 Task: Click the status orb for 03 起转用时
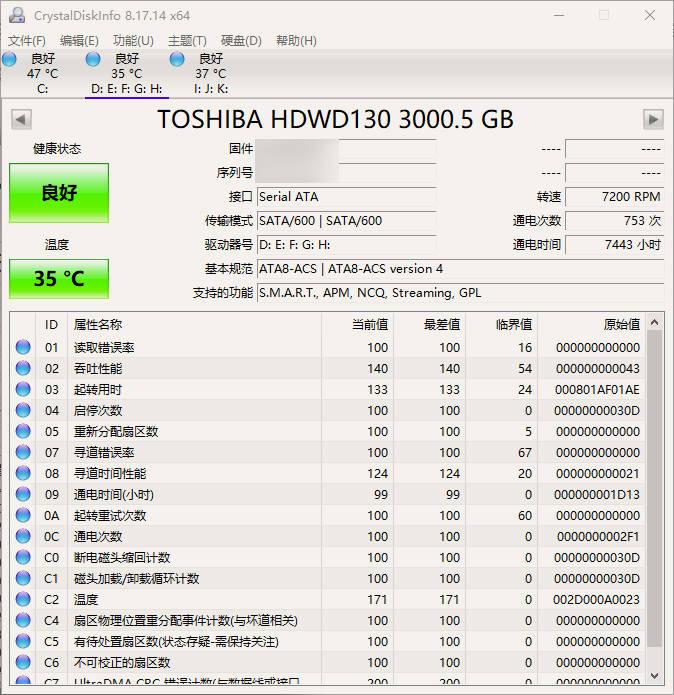(x=23, y=389)
